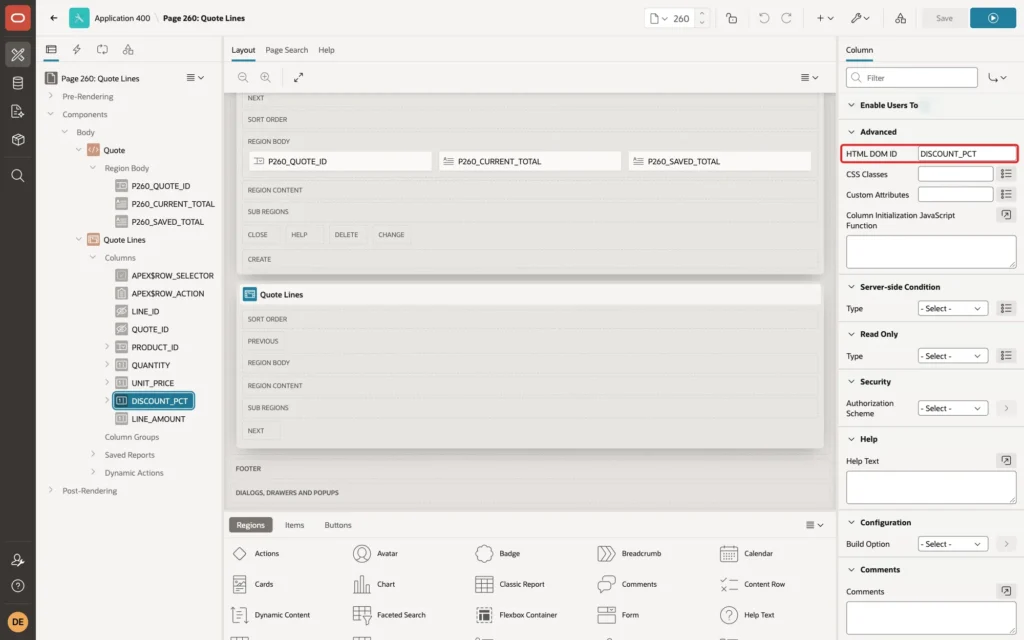Open the Help question mark icon in the sidebar
The width and height of the screenshot is (1024, 640).
(x=18, y=586)
